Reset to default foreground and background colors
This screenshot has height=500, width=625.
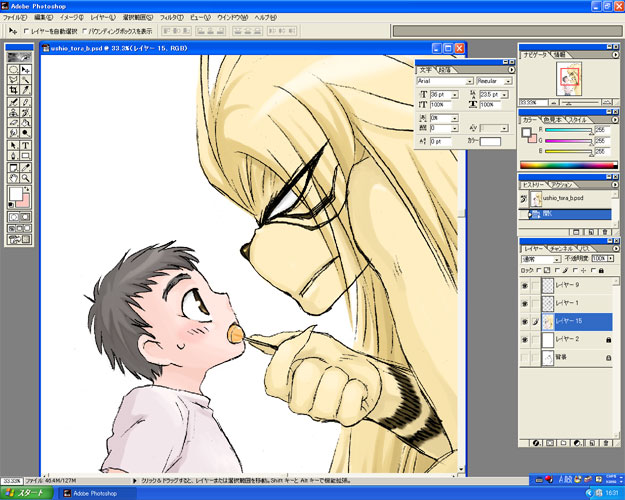point(11,205)
